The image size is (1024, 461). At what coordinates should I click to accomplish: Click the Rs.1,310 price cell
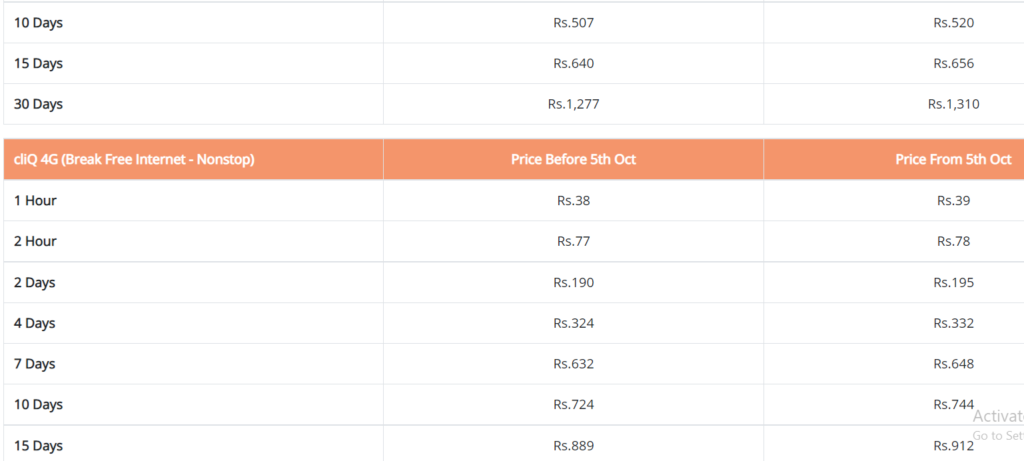pyautogui.click(x=953, y=104)
